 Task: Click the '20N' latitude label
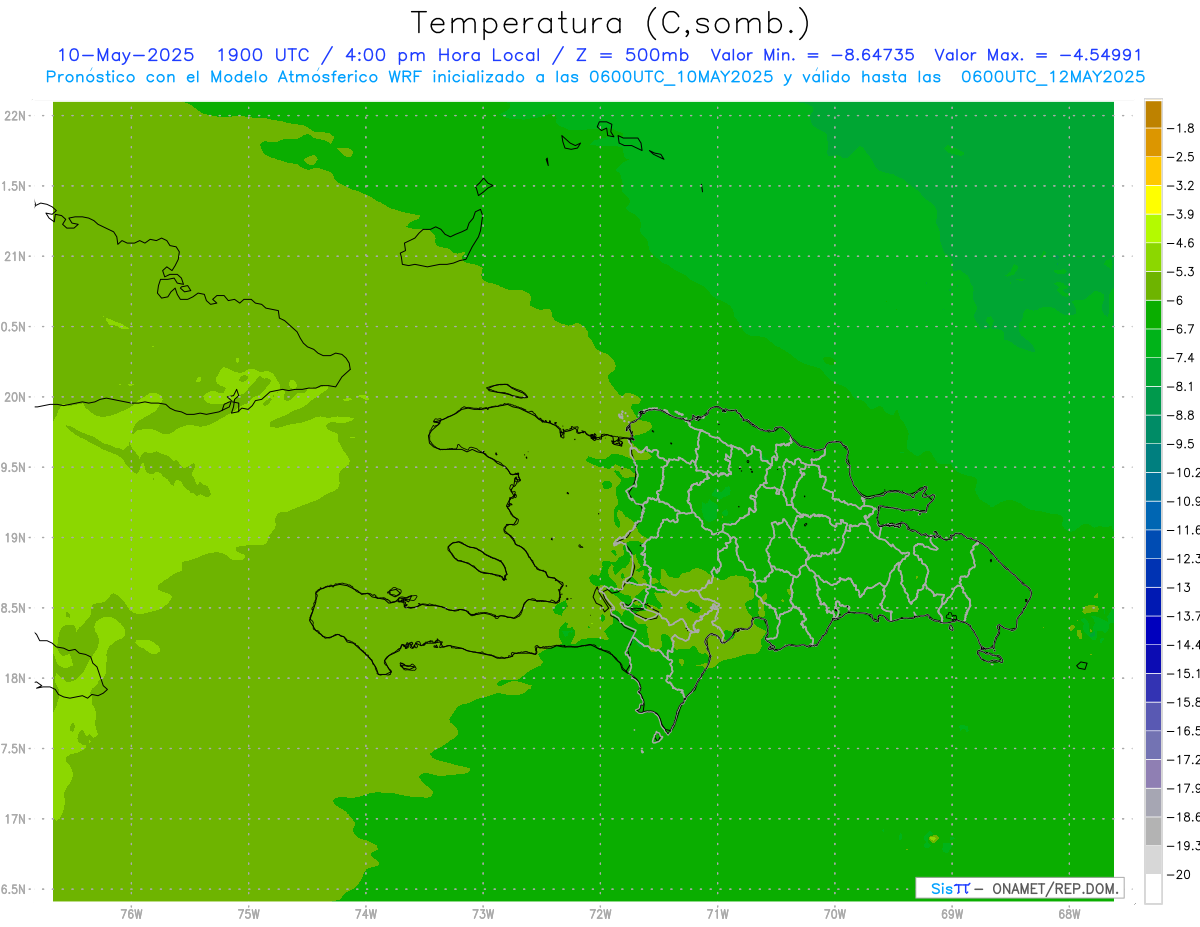pos(15,397)
